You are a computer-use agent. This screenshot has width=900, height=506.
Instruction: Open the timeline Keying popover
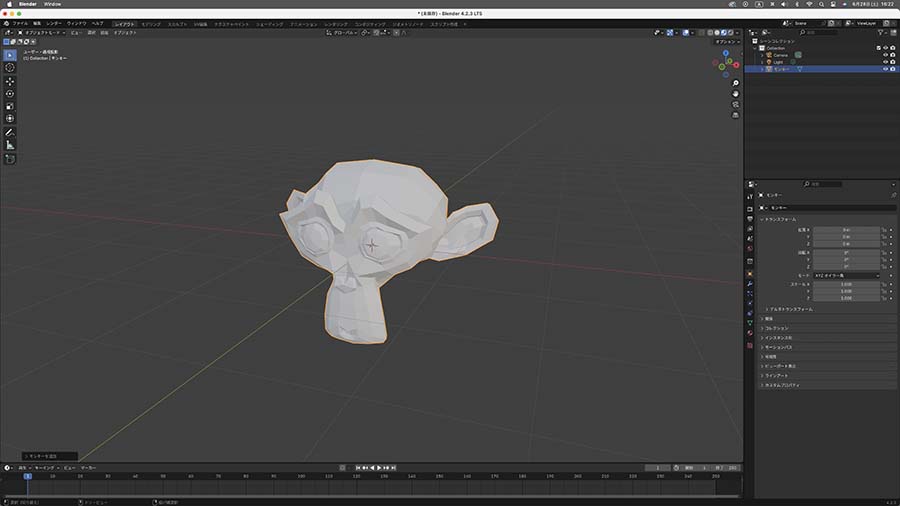(x=46, y=468)
